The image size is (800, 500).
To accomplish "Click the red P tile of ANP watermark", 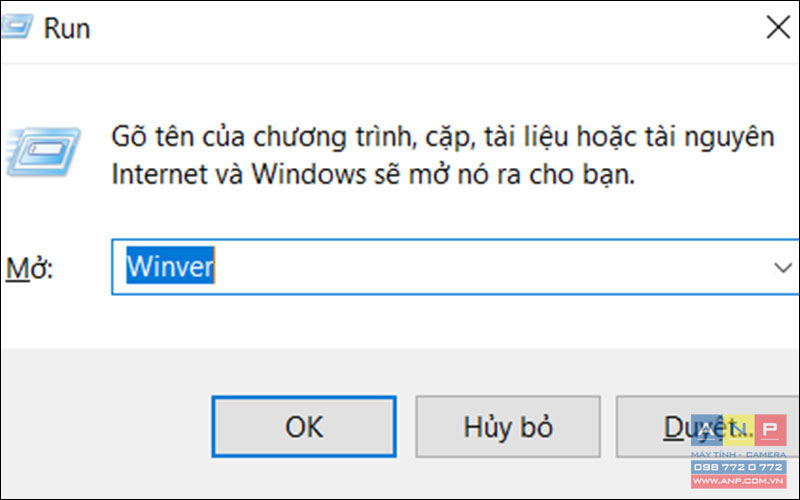I will (x=770, y=431).
